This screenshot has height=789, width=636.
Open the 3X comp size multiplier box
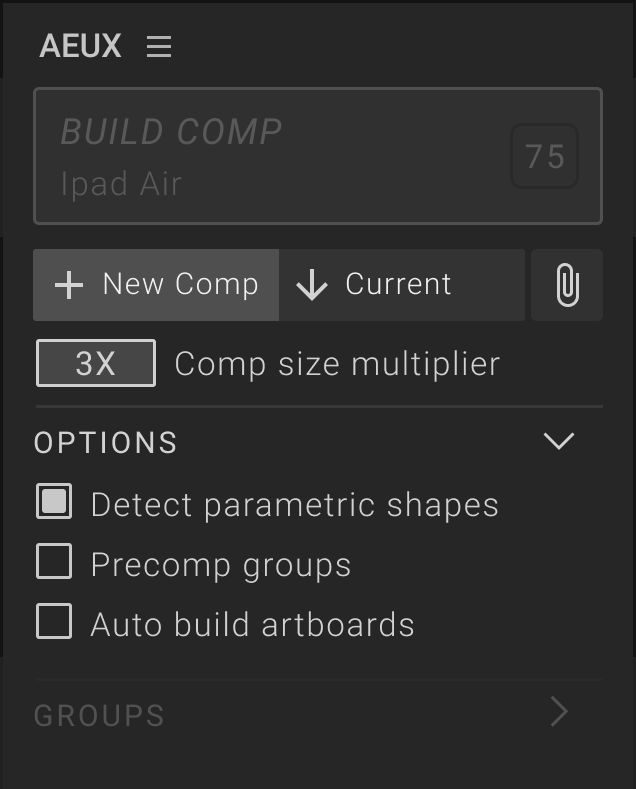pyautogui.click(x=96, y=363)
